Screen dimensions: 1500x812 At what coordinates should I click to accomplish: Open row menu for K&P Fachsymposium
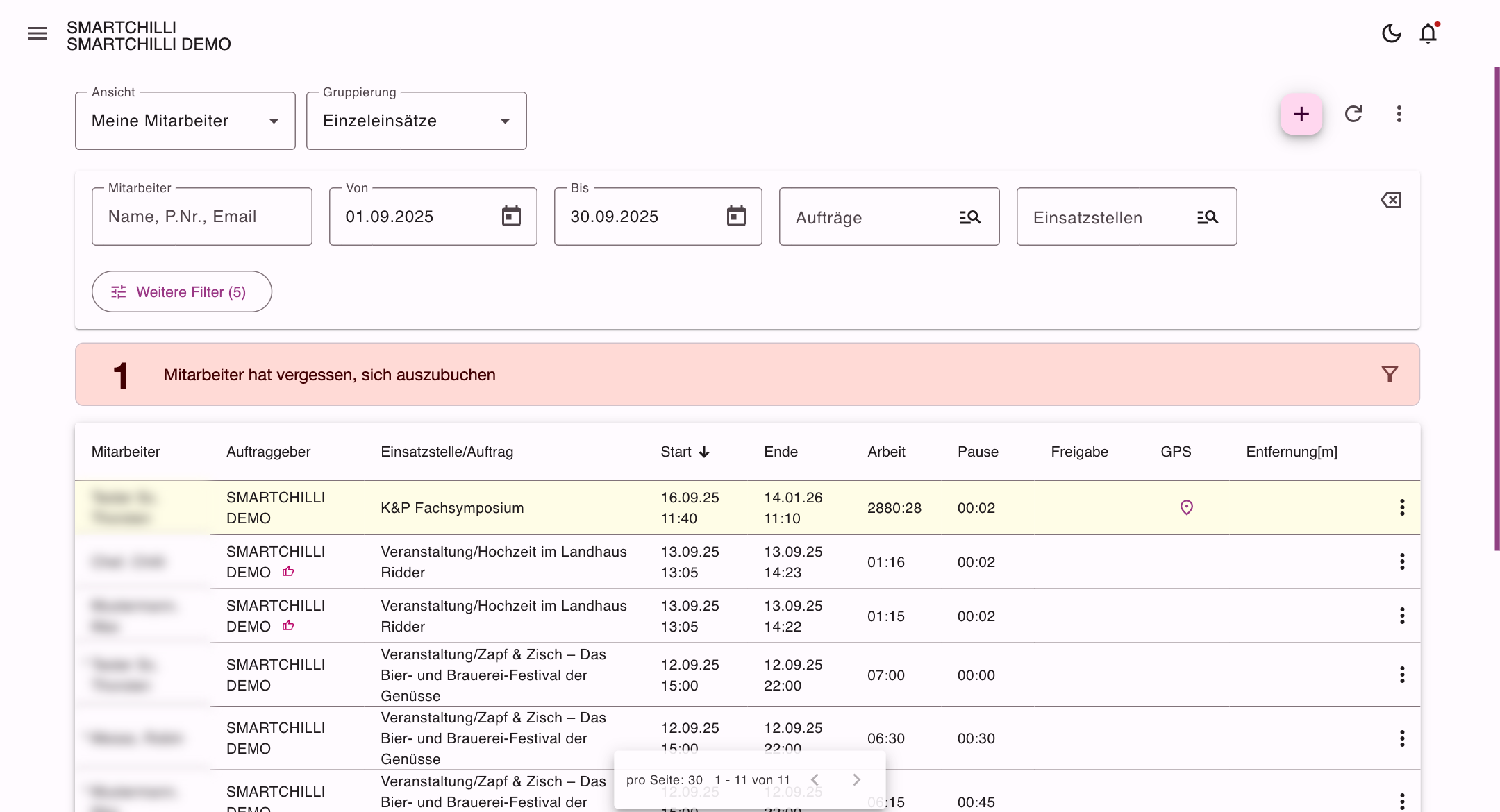point(1402,508)
